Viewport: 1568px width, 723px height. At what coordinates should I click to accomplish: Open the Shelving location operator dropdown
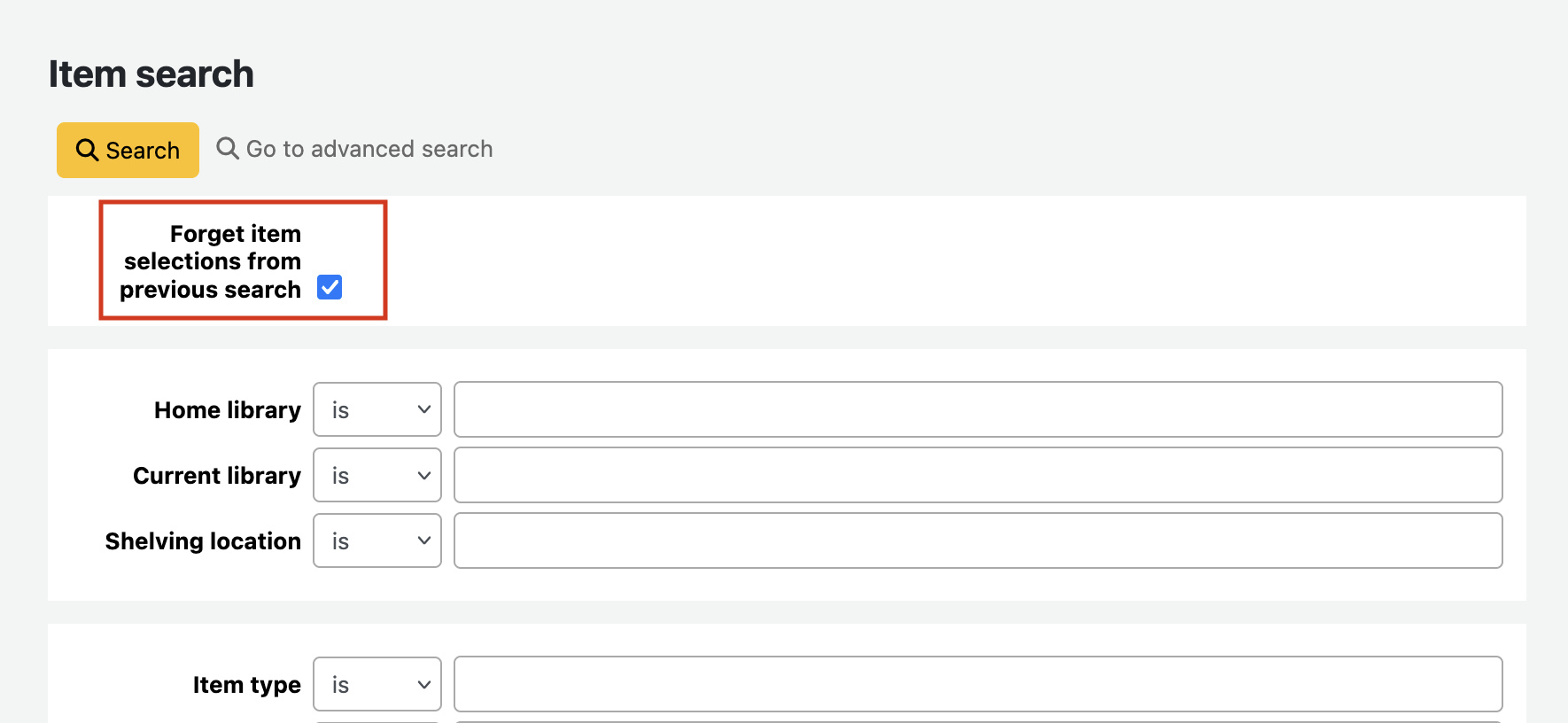(376, 541)
